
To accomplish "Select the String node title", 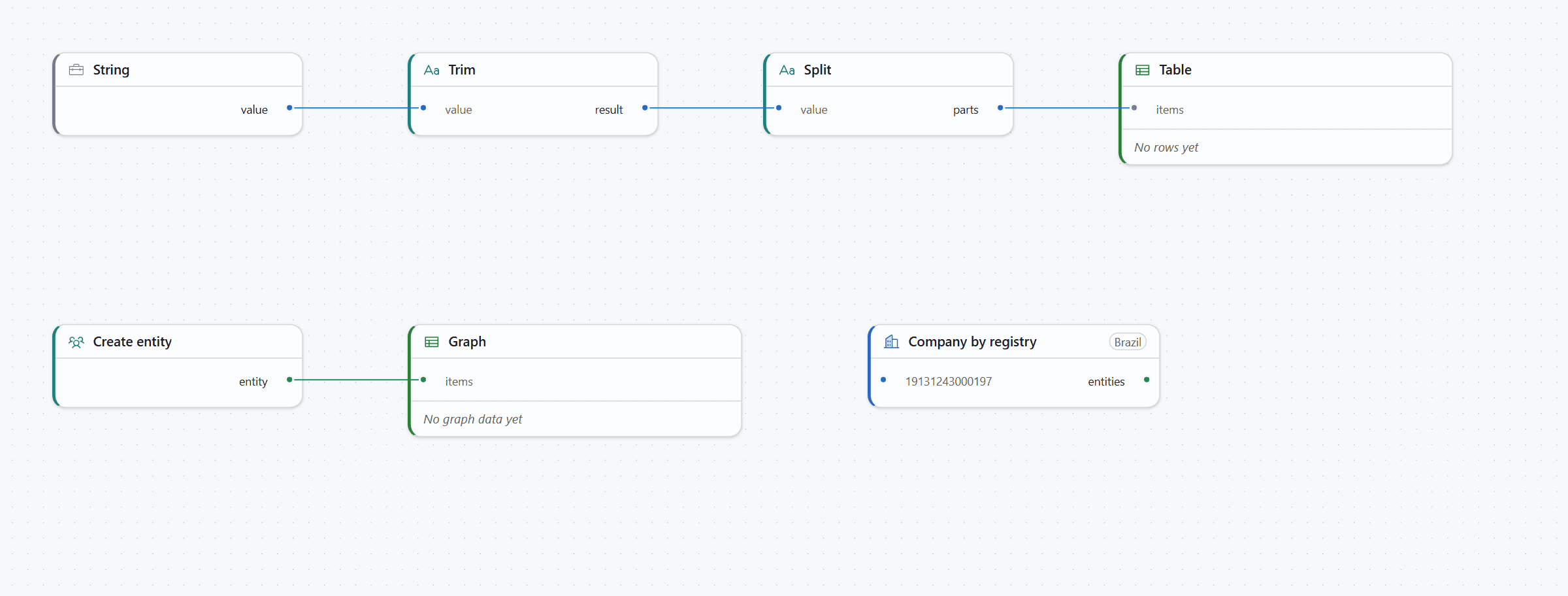I will [111, 70].
